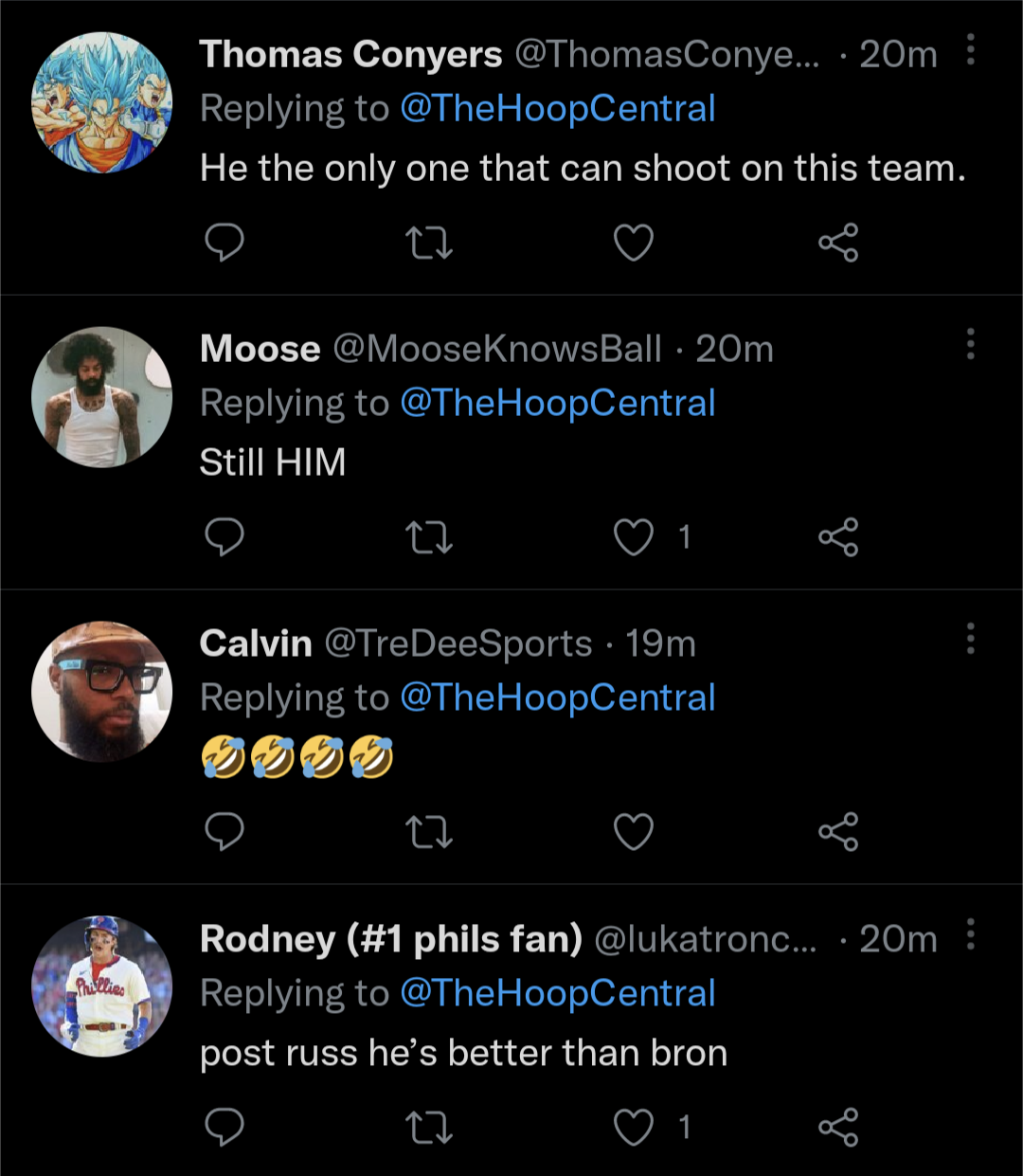Open @TheHoopCentral link in Rodney's reply
Viewport: 1023px width, 1176px height.
tap(557, 993)
